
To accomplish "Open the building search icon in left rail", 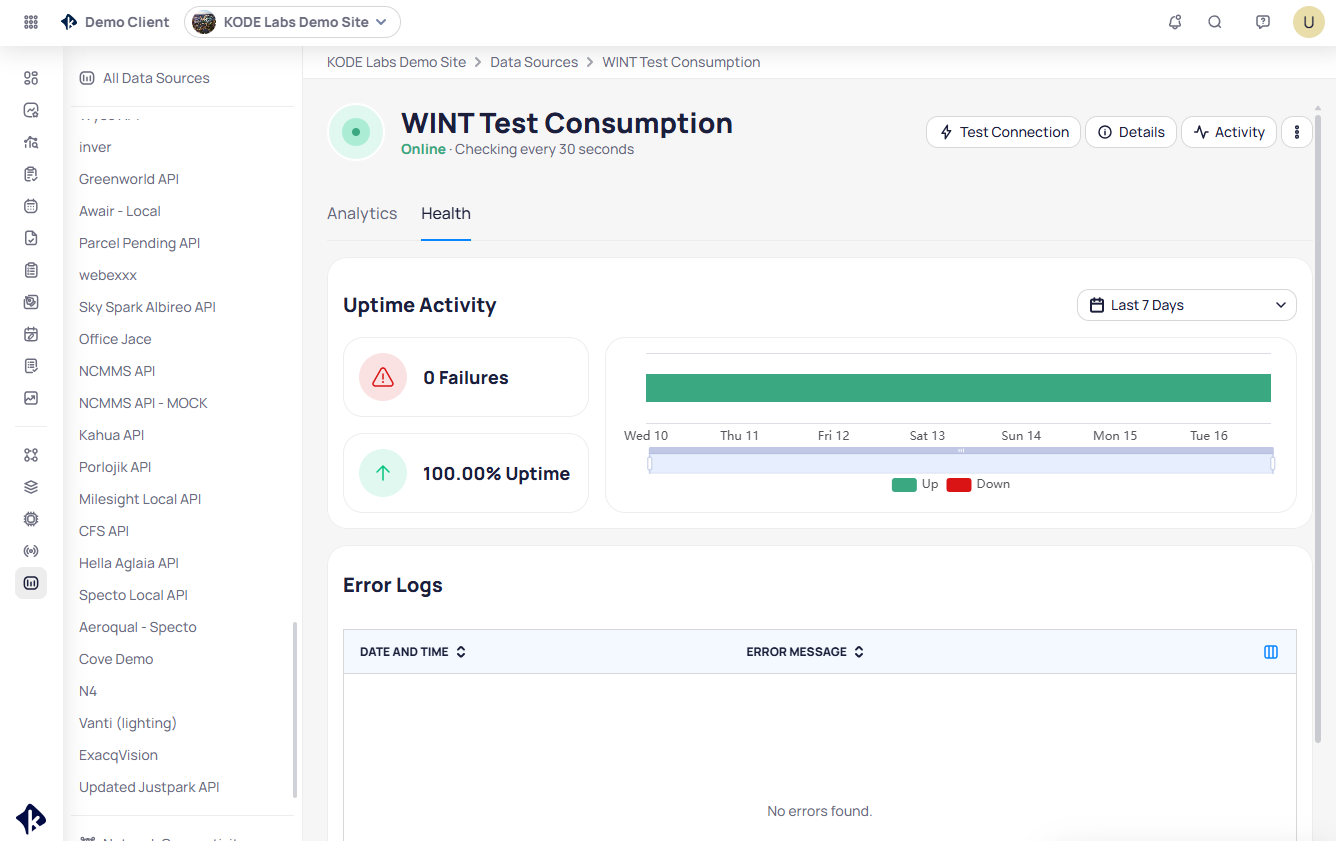I will point(31,142).
